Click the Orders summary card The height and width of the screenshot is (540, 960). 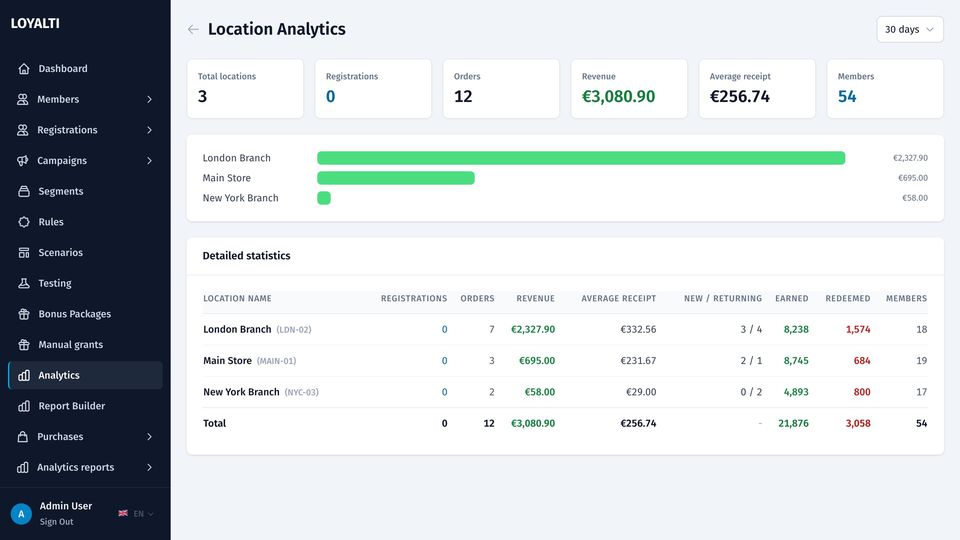[x=501, y=89]
